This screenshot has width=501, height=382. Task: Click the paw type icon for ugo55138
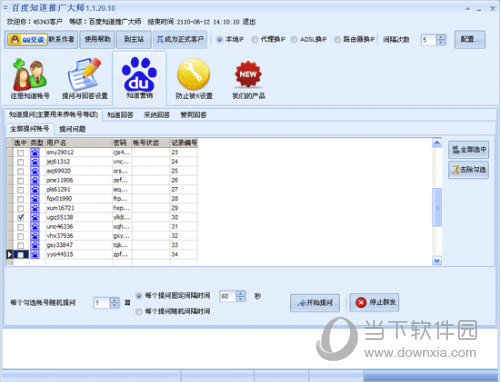[35, 217]
